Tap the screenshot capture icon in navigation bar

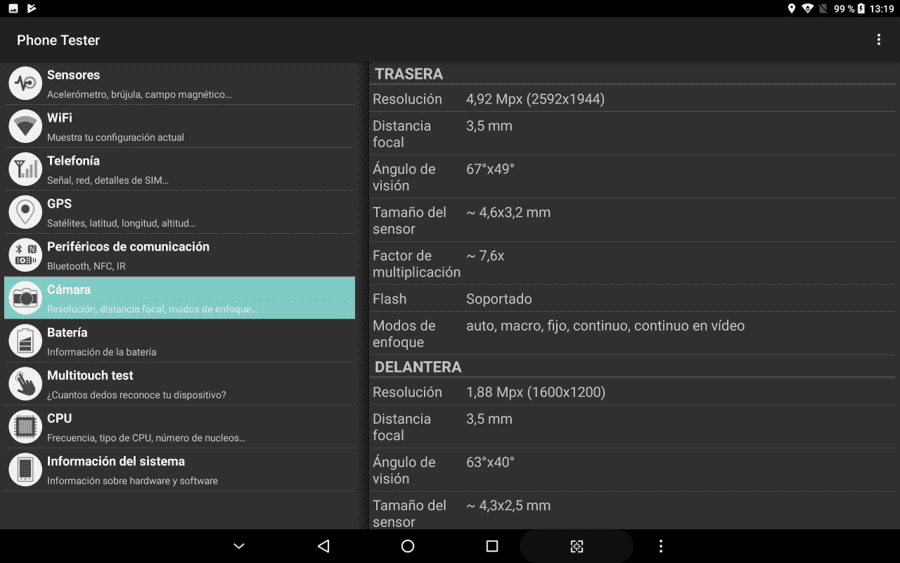[577, 546]
